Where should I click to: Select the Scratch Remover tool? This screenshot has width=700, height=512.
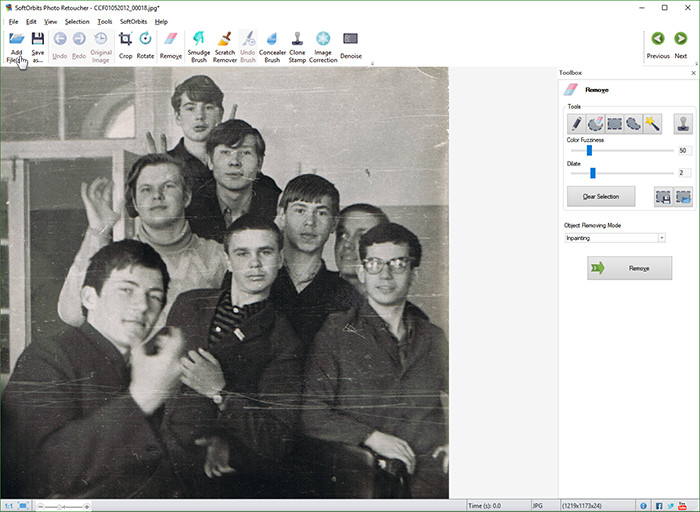coord(225,39)
